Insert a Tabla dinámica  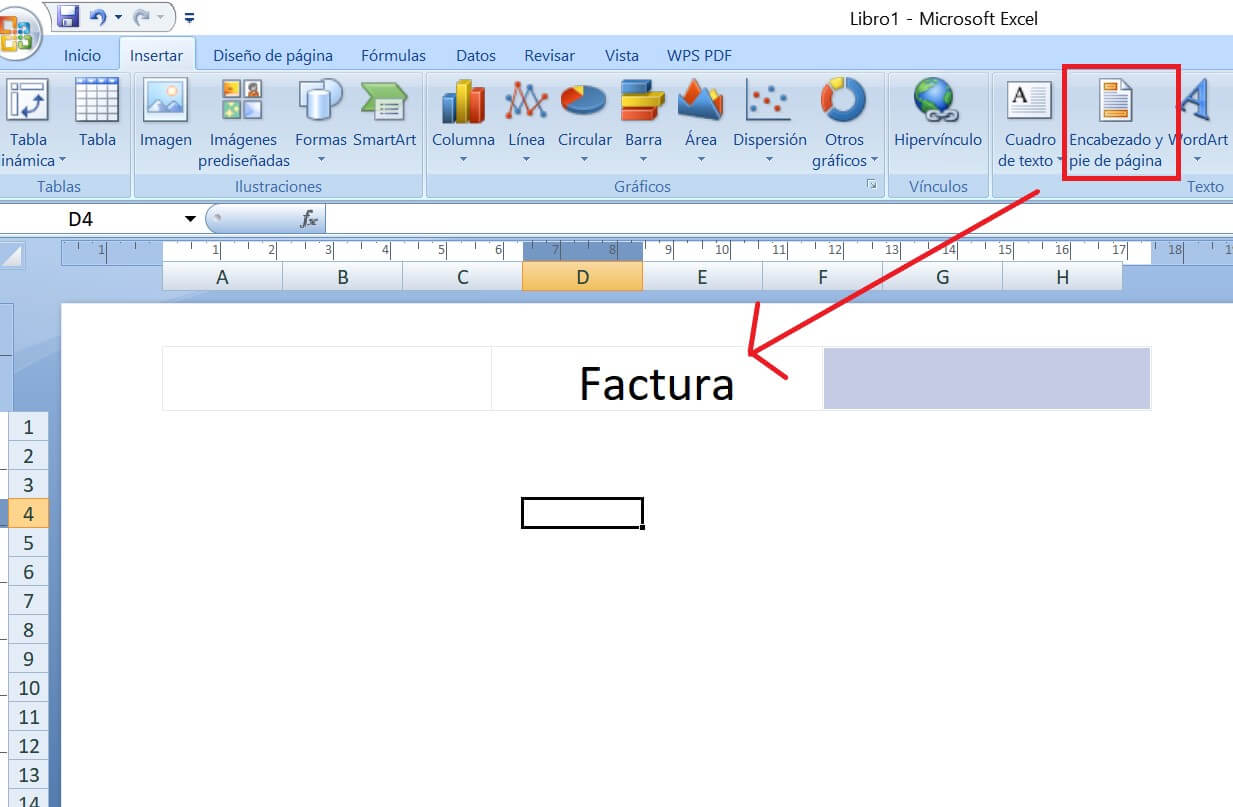tap(30, 122)
